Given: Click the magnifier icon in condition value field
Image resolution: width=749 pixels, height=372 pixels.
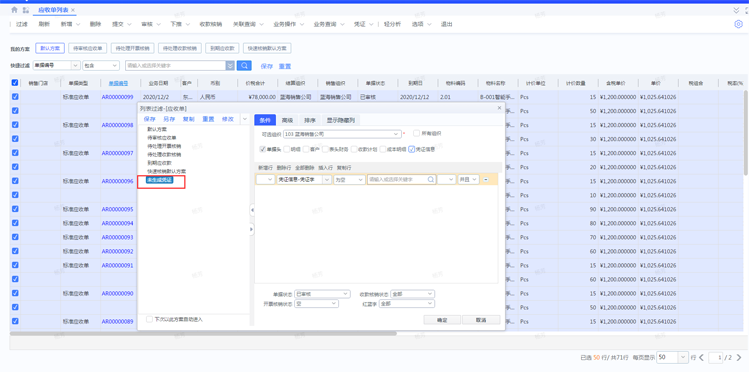Looking at the screenshot, I should 430,180.
